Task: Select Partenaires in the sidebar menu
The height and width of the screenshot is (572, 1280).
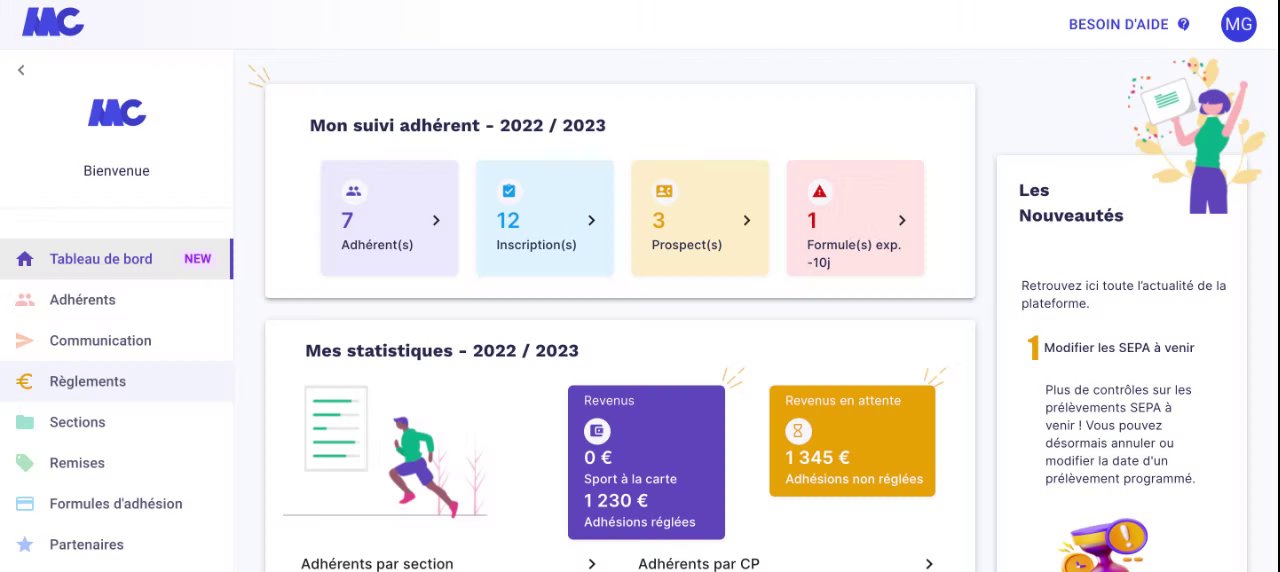Action: coord(86,545)
